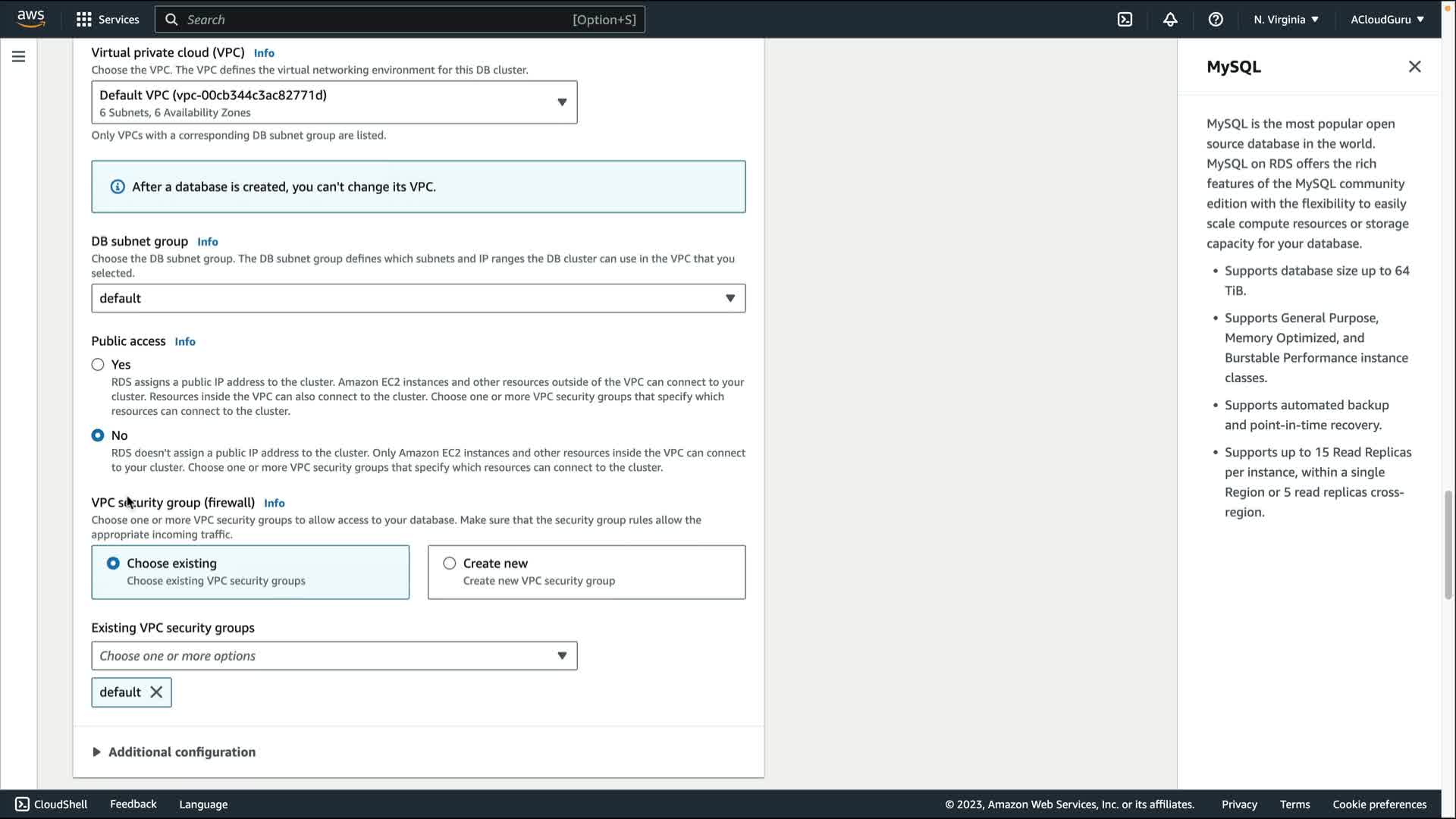The height and width of the screenshot is (819, 1456).
Task: Open the left hamburger navigation menu
Action: click(19, 57)
